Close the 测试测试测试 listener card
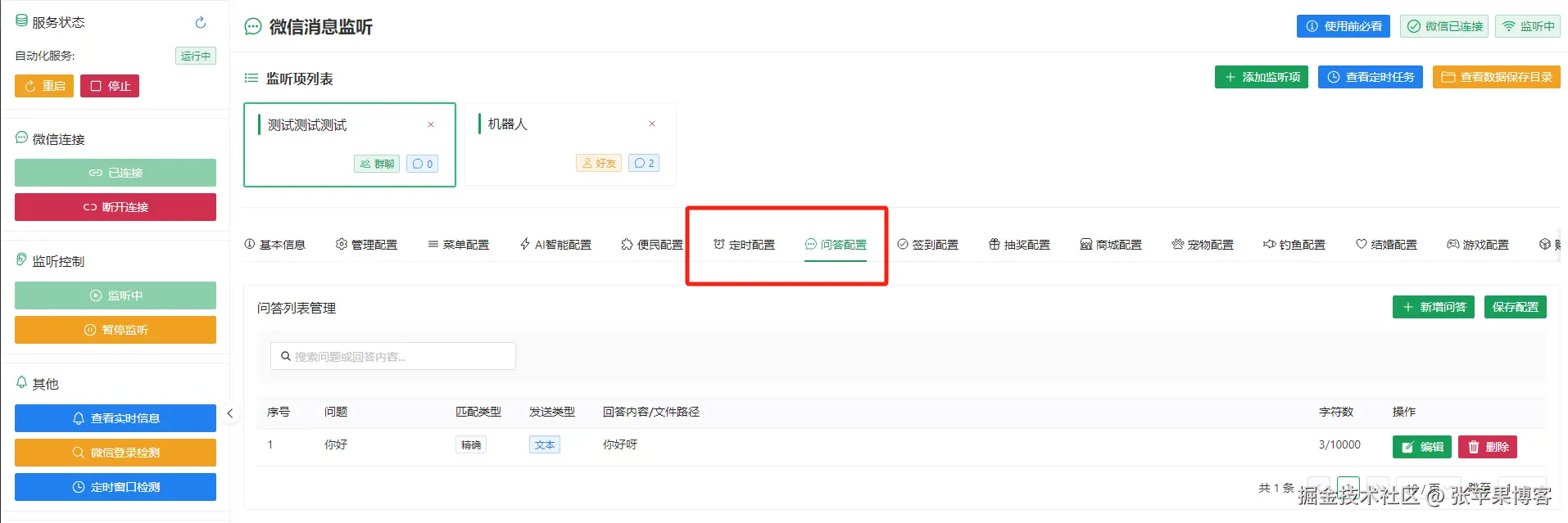Viewport: 1568px width, 523px height. pyautogui.click(x=431, y=124)
